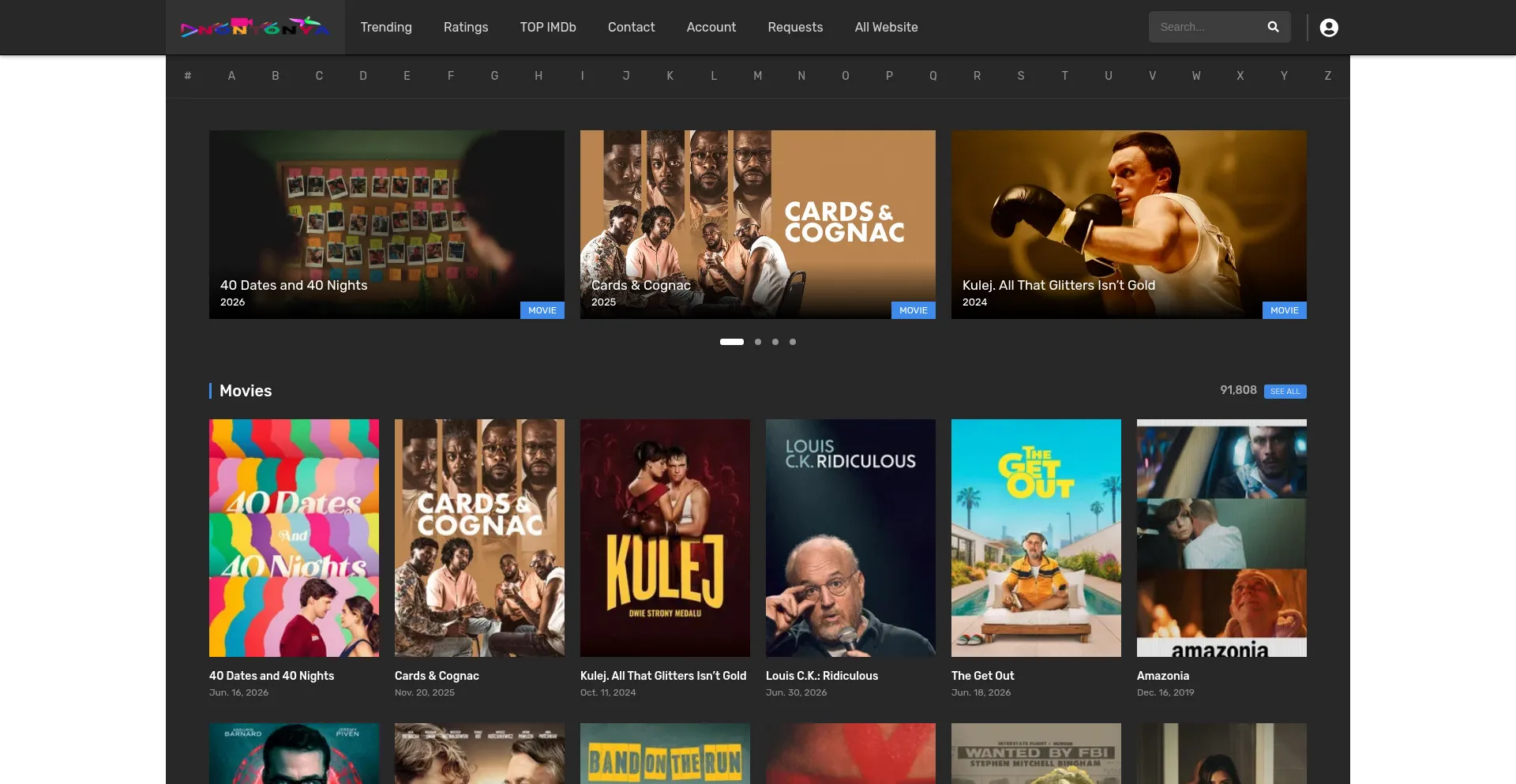Click 'The Get Out' title link
Viewport: 1516px width, 784px height.
click(x=983, y=676)
